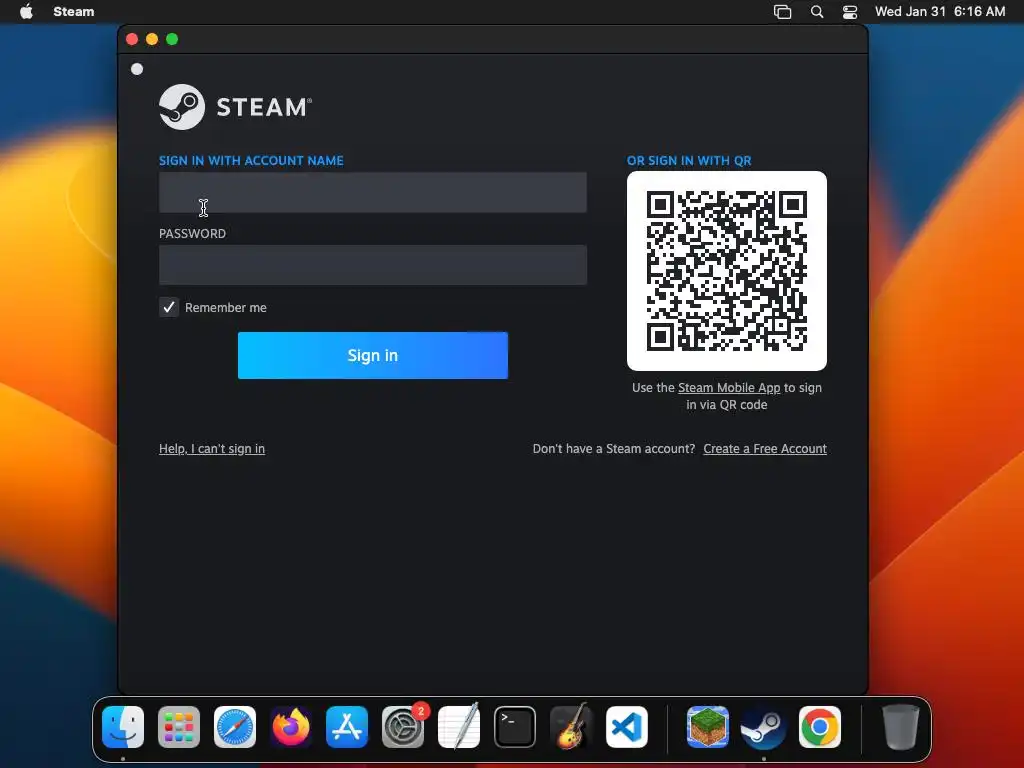Open the Trash in the dock
Screen dimensions: 1024x768
coord(901,727)
